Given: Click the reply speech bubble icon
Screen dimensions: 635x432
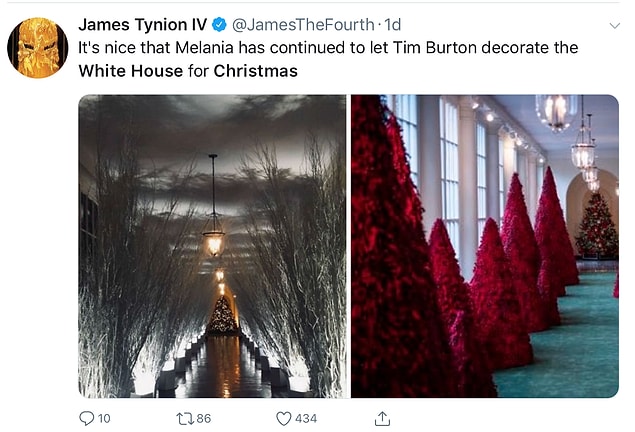Looking at the screenshot, I should point(86,418).
